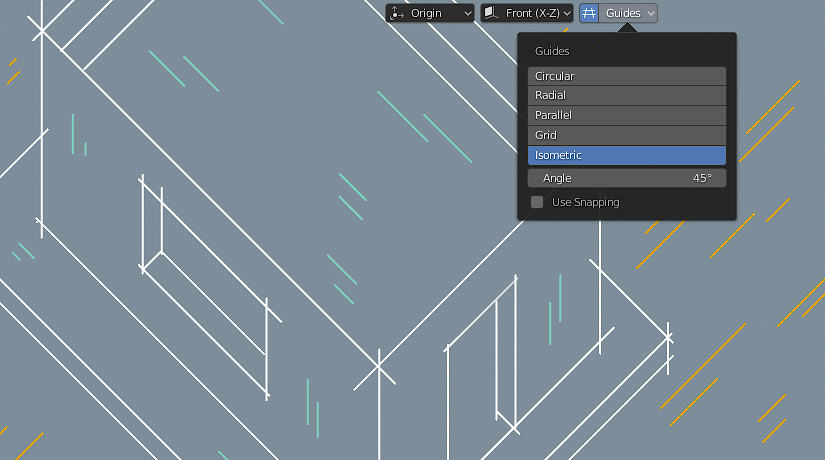The height and width of the screenshot is (460, 825).
Task: Toggle the Guides grid icon button
Action: [x=589, y=13]
